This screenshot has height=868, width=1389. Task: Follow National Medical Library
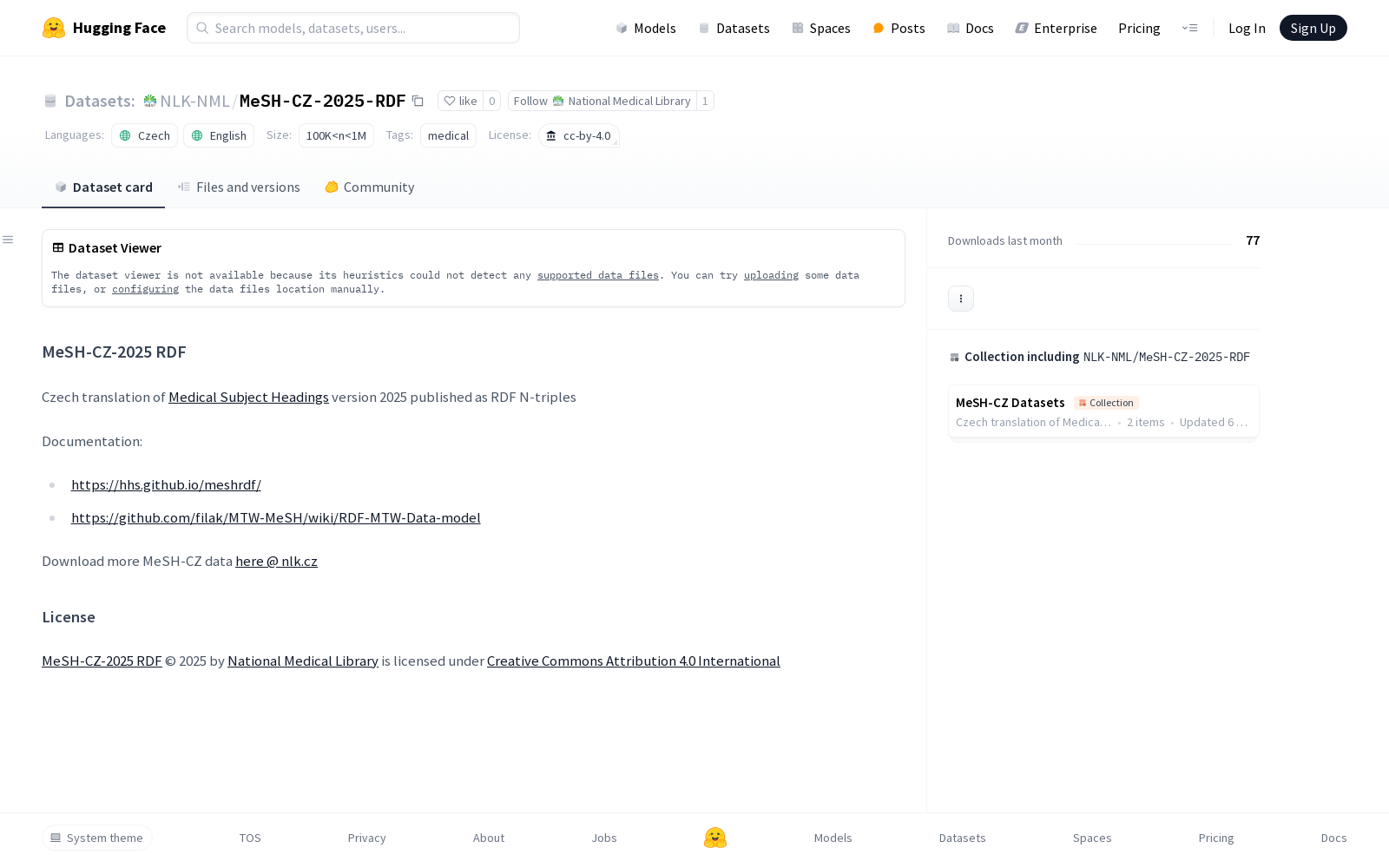pyautogui.click(x=602, y=101)
